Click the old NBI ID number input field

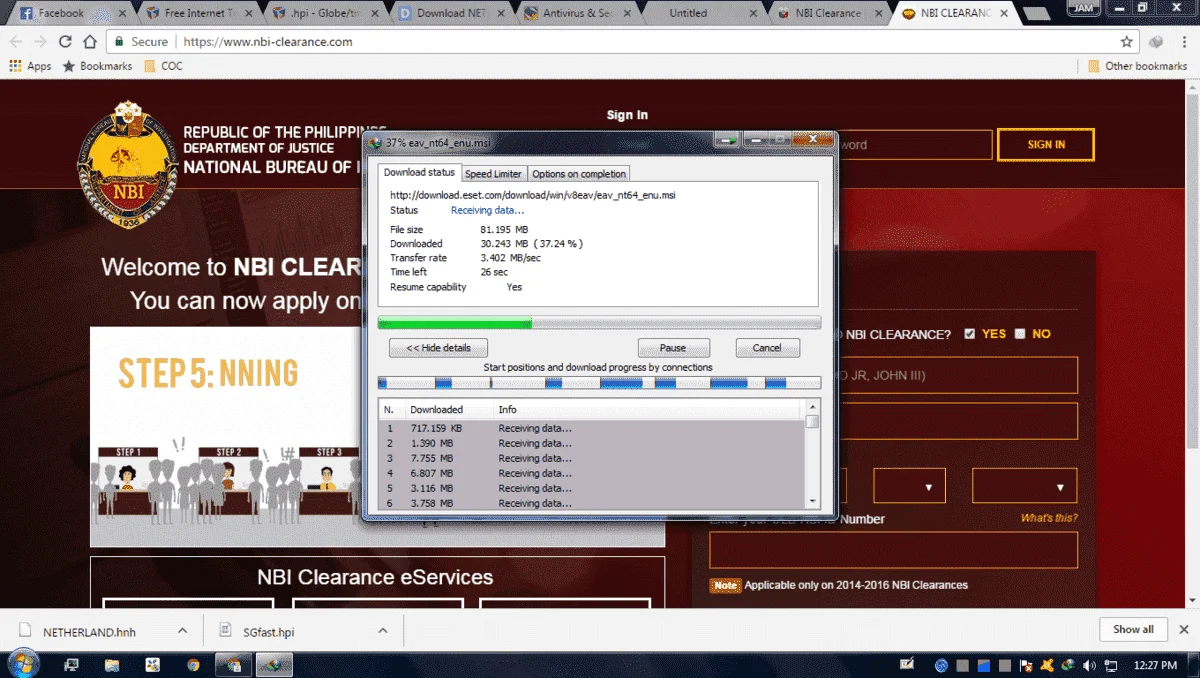893,550
